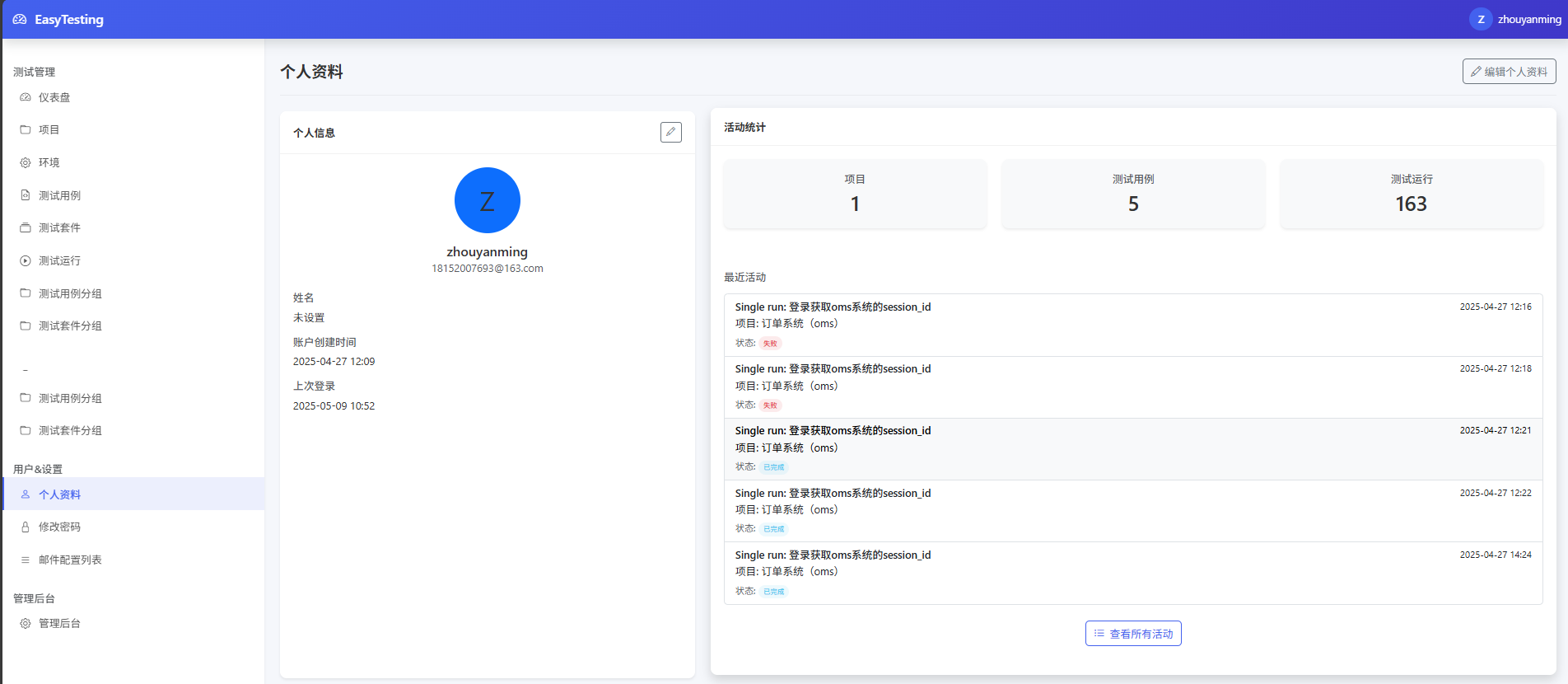The image size is (1568, 684).
Task: Click the gear icon beside 管理后台
Action: click(x=26, y=623)
